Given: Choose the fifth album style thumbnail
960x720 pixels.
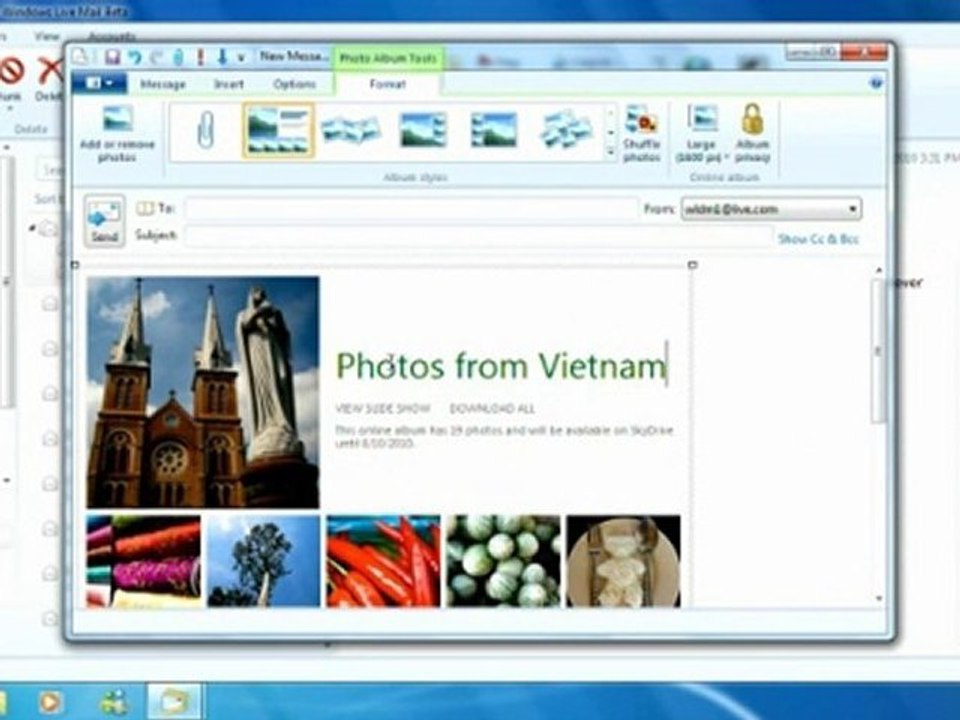Looking at the screenshot, I should pyautogui.click(x=494, y=130).
